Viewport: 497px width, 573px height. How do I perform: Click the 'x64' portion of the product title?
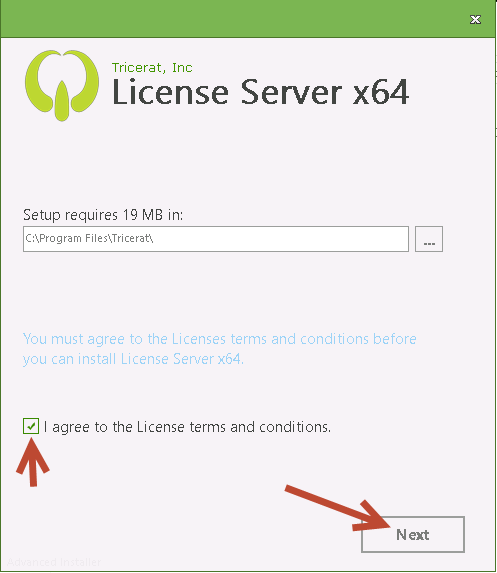(381, 92)
